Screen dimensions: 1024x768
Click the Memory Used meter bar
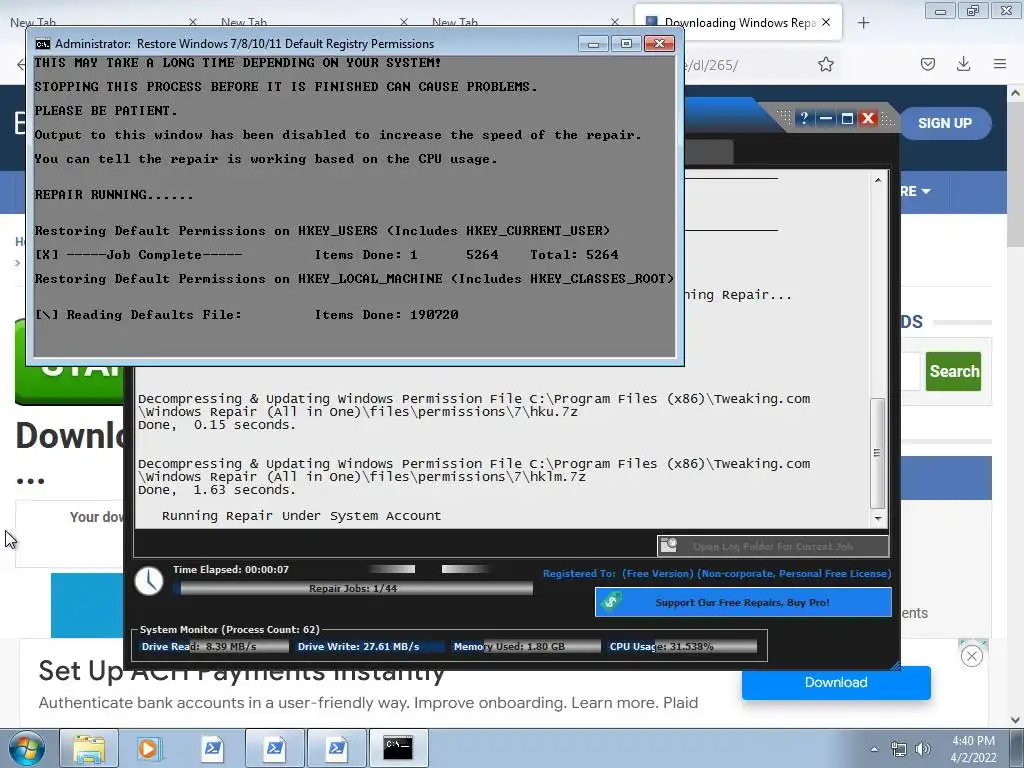click(526, 647)
